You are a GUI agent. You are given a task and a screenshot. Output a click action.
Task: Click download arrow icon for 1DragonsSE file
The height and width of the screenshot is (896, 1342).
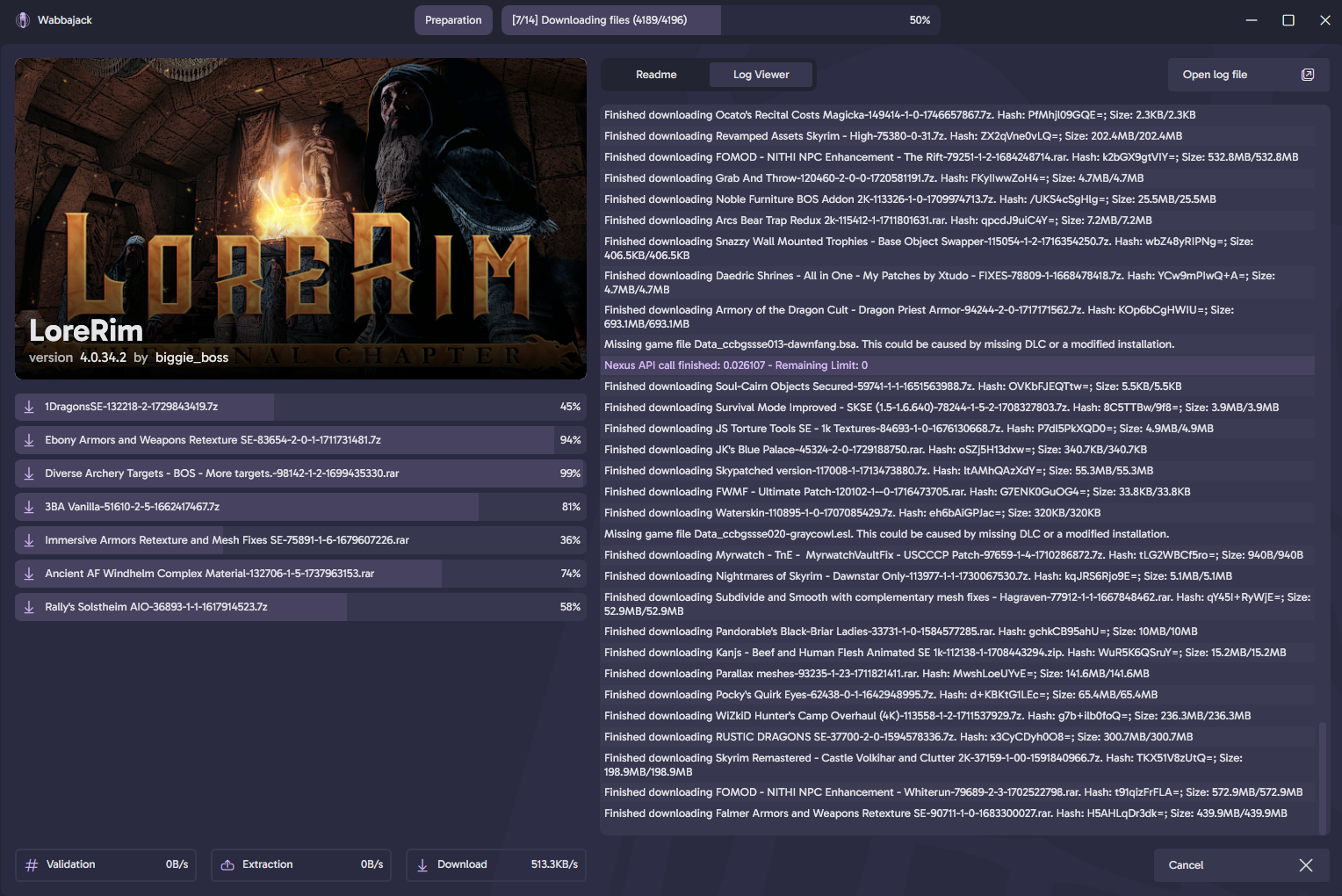pos(29,407)
